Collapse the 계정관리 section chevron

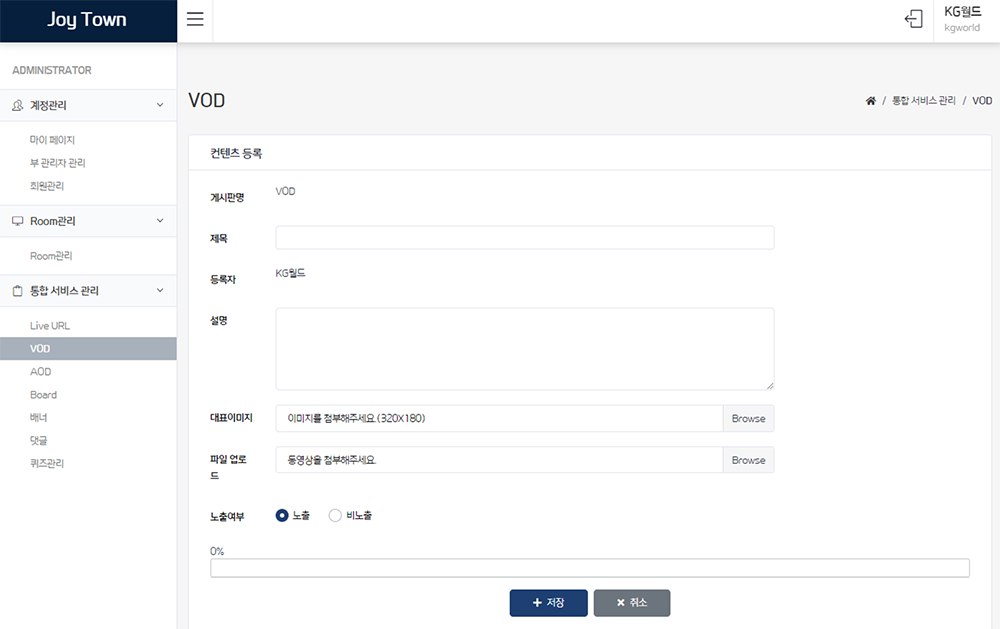tap(160, 105)
